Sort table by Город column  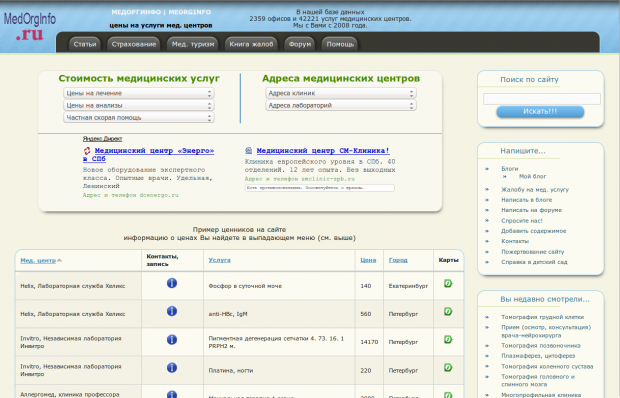(398, 260)
